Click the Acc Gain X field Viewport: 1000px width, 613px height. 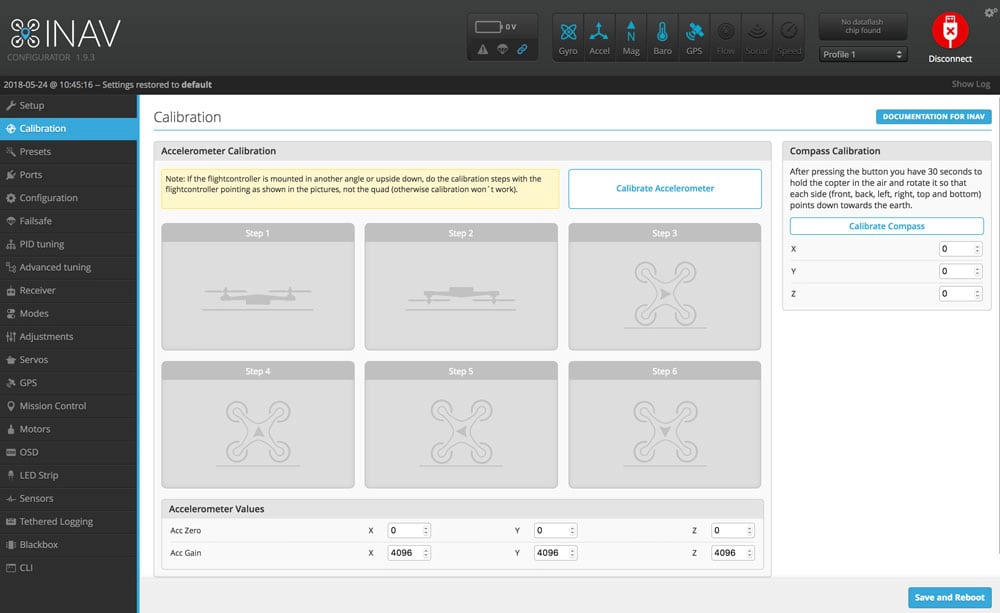[409, 552]
